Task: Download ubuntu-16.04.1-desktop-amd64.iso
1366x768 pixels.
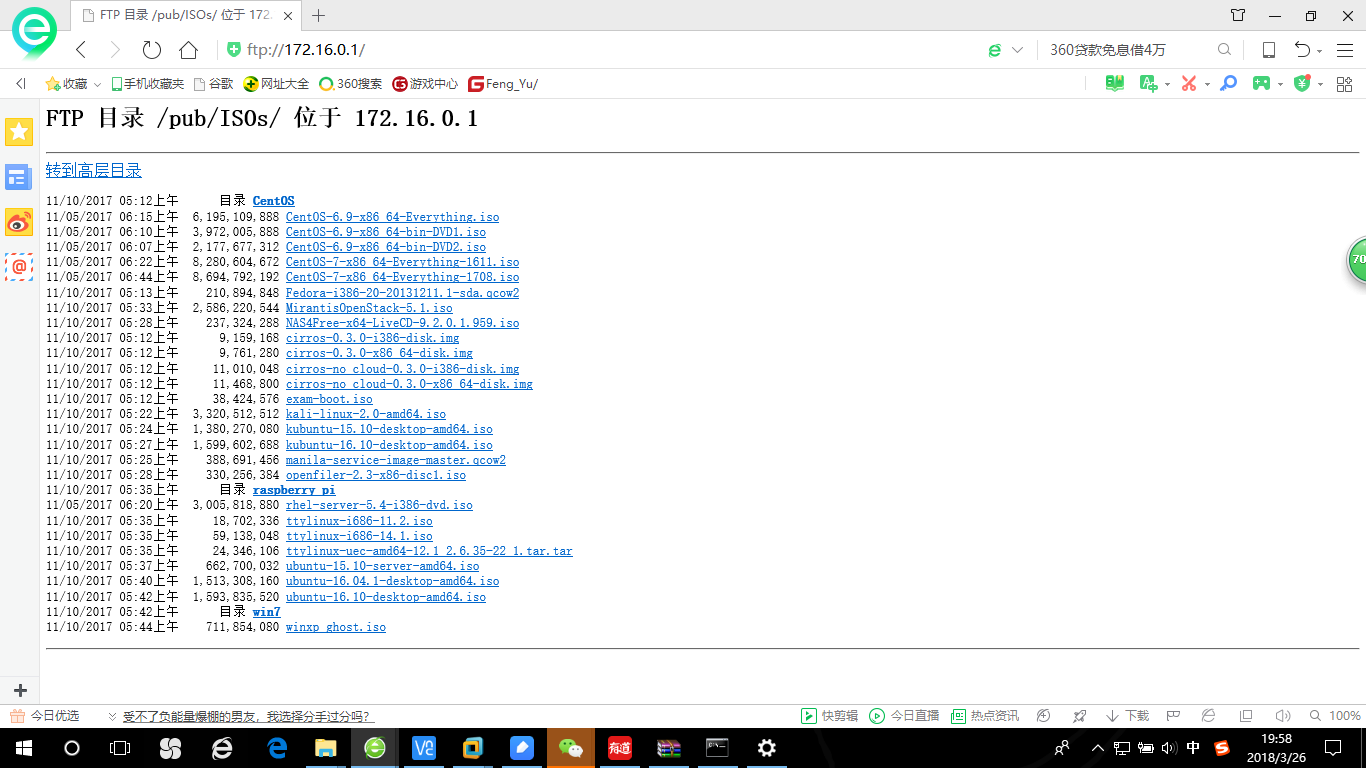Action: tap(392, 581)
